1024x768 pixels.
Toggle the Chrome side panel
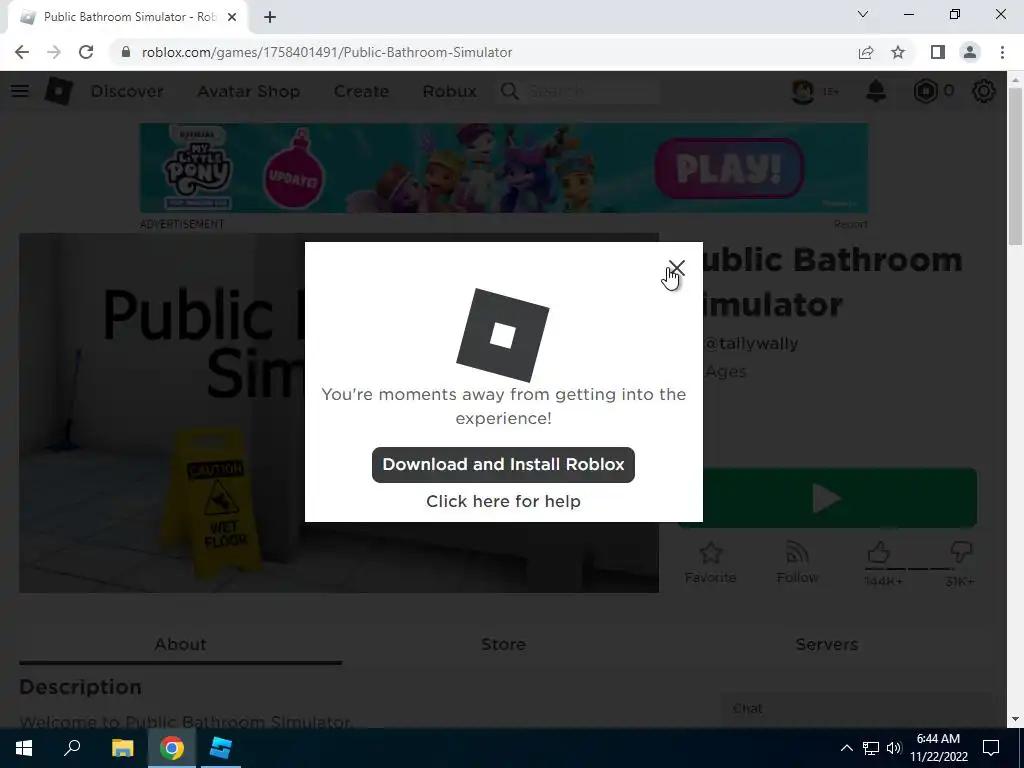pyautogui.click(x=938, y=52)
